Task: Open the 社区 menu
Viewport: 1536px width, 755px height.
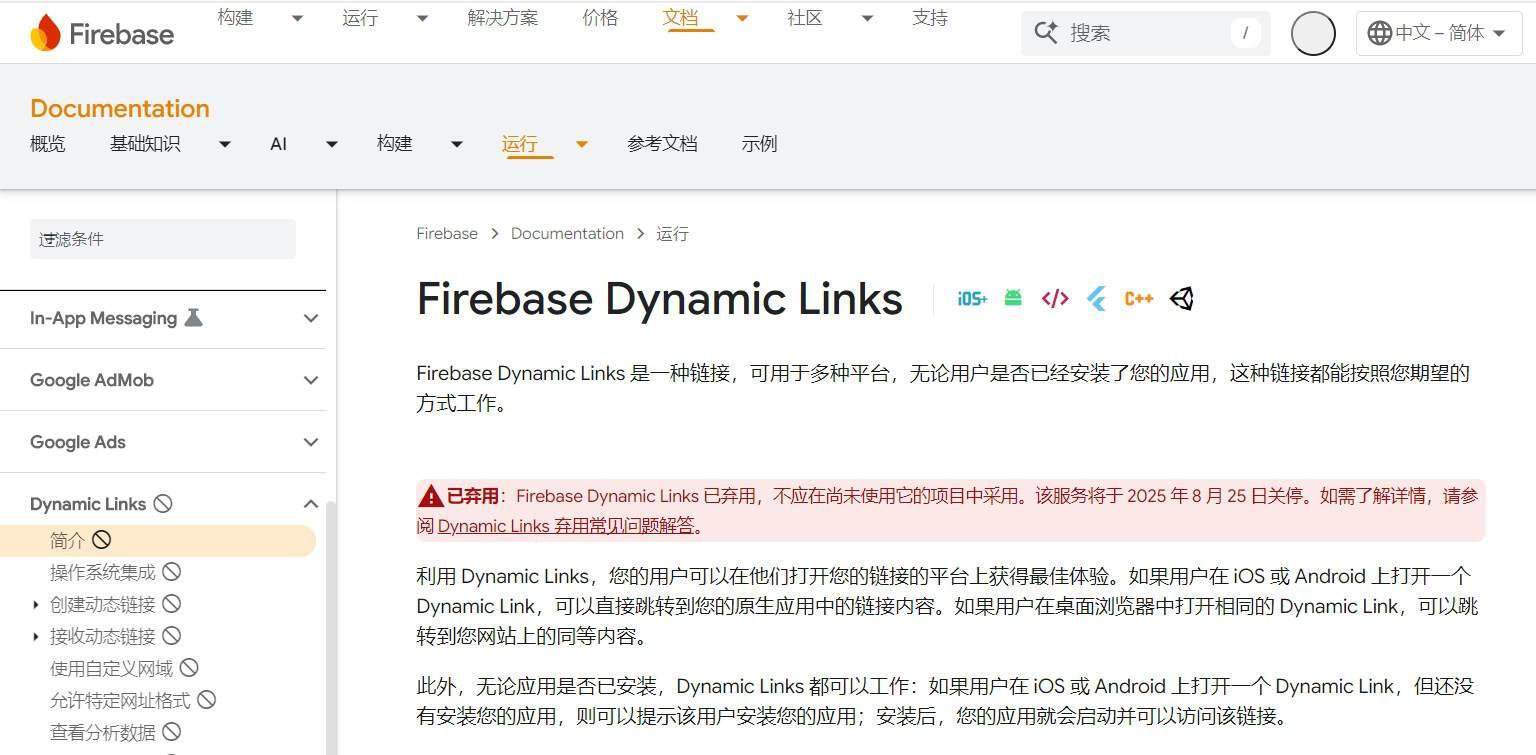Action: click(x=804, y=17)
